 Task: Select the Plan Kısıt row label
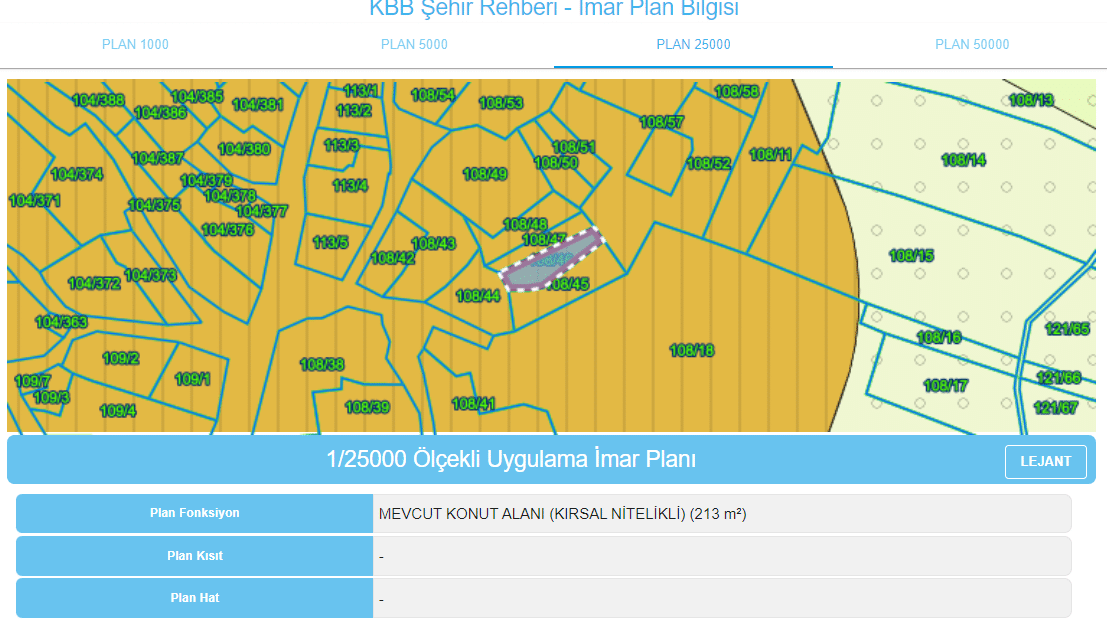tap(194, 556)
